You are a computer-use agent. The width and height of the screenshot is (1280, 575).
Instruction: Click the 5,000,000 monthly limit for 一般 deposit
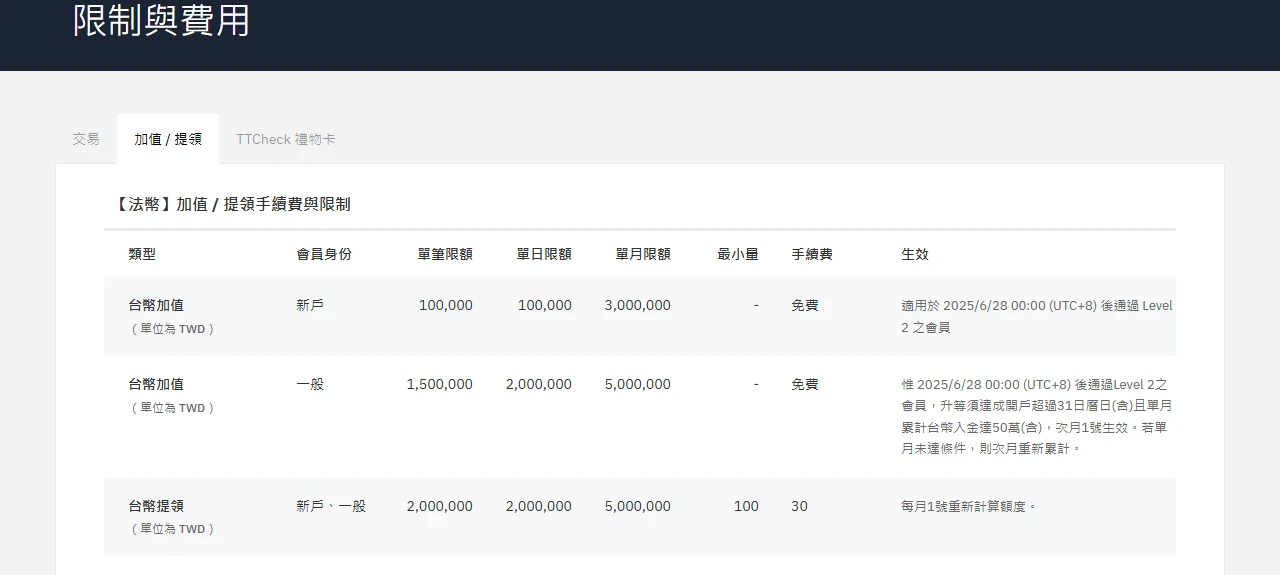638,384
